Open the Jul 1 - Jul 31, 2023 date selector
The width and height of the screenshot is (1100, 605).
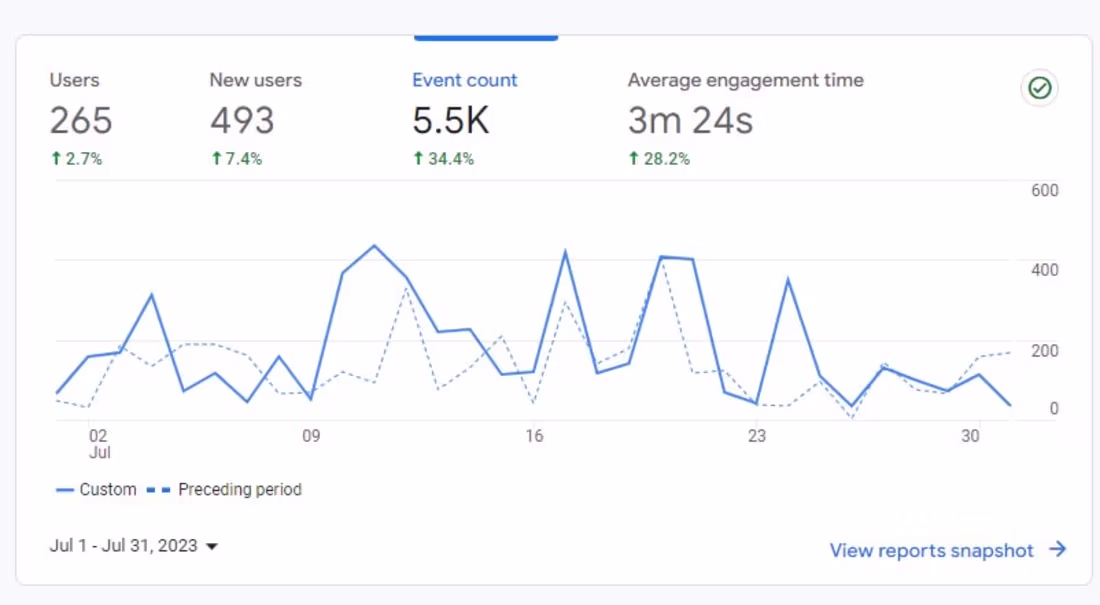coord(125,546)
